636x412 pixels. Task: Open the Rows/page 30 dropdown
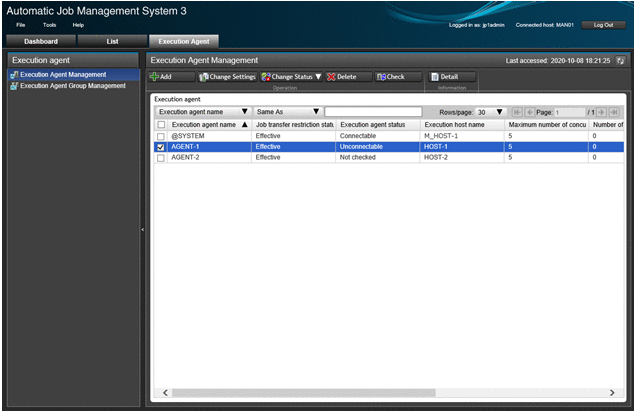tap(490, 112)
